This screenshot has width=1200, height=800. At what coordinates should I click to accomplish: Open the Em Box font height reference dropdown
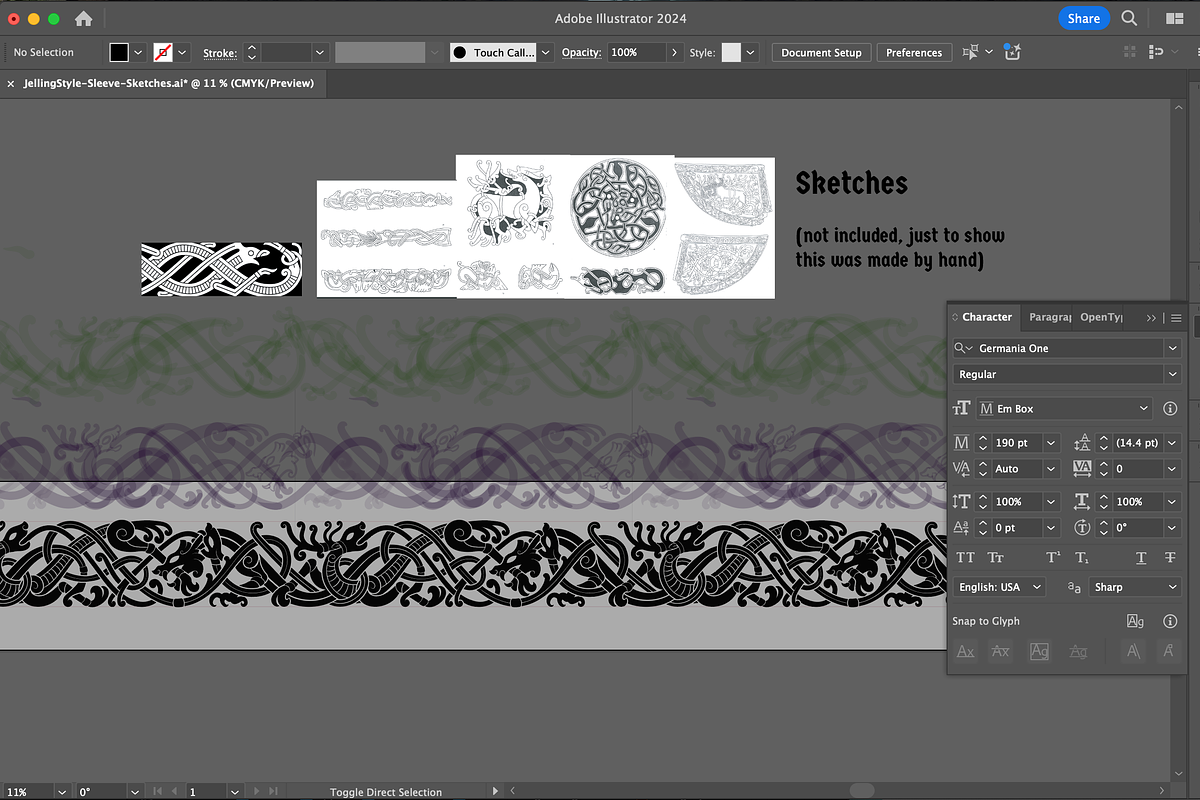click(x=1065, y=409)
